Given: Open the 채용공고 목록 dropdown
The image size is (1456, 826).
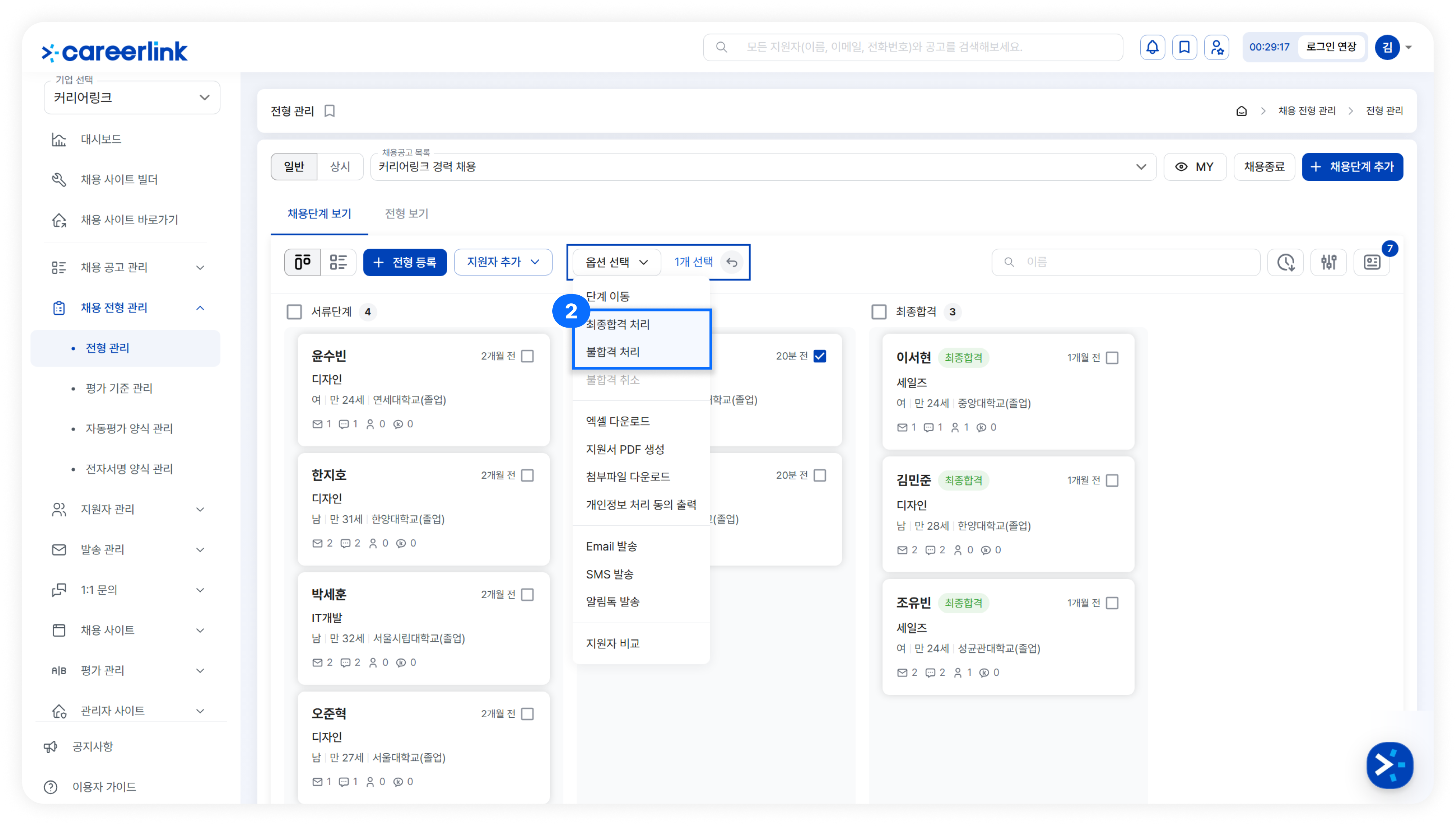Looking at the screenshot, I should click(763, 167).
